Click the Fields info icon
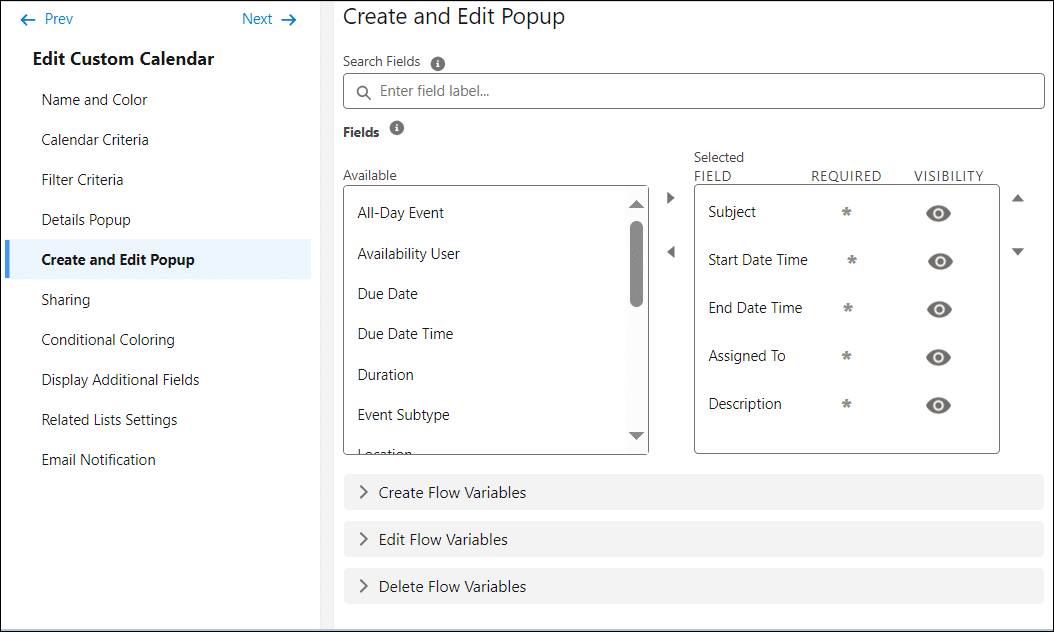 click(397, 129)
